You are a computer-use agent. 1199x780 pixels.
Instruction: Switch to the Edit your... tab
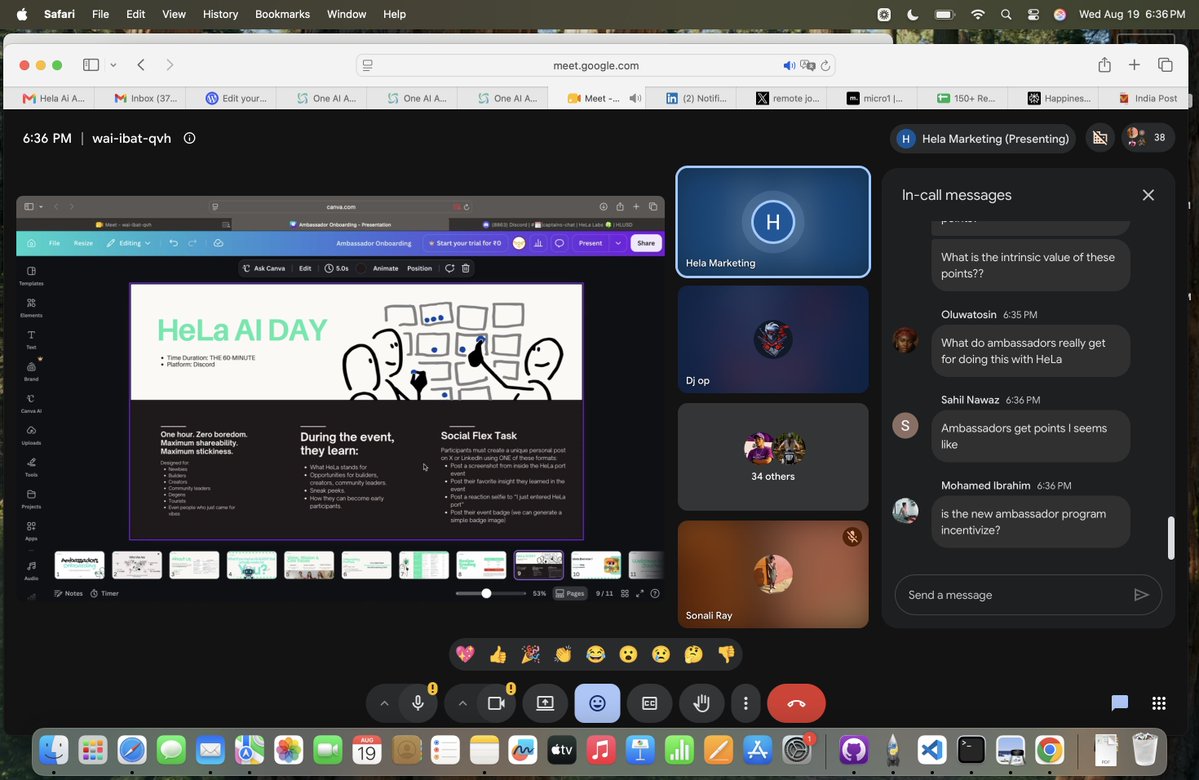[x=236, y=98]
